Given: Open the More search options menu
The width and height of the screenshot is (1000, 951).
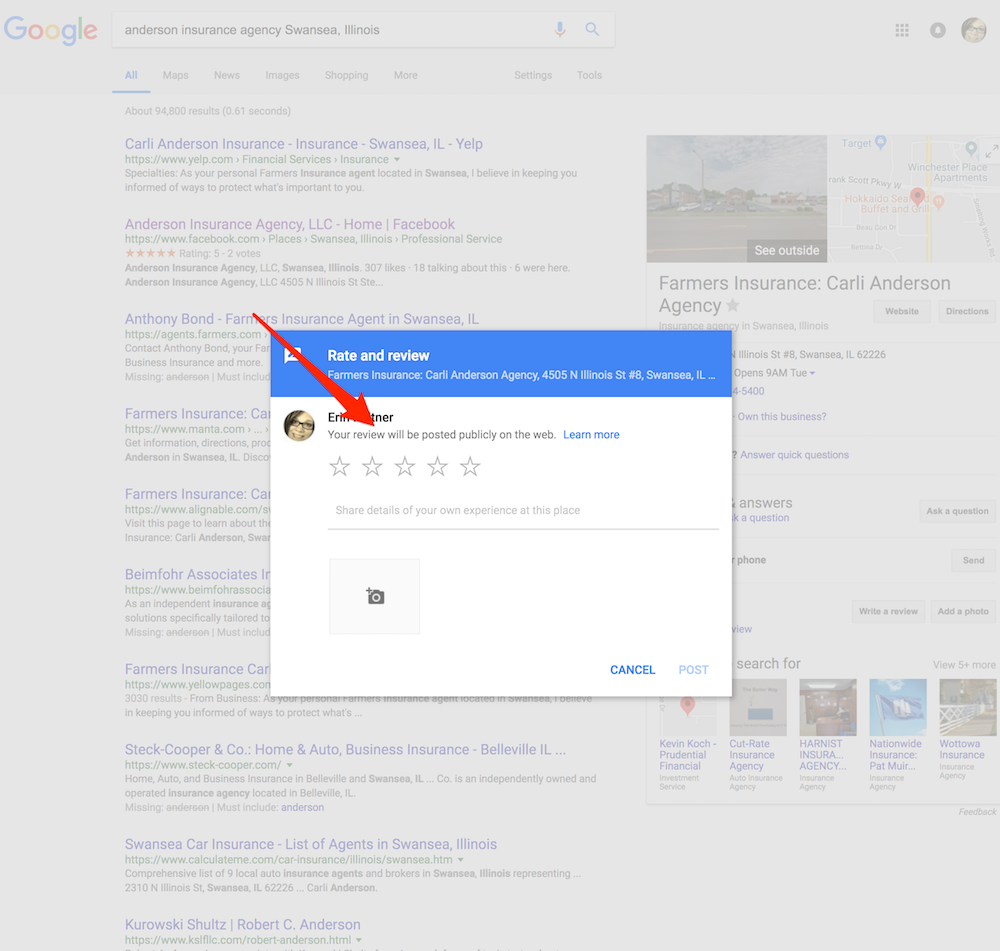Looking at the screenshot, I should pos(406,75).
